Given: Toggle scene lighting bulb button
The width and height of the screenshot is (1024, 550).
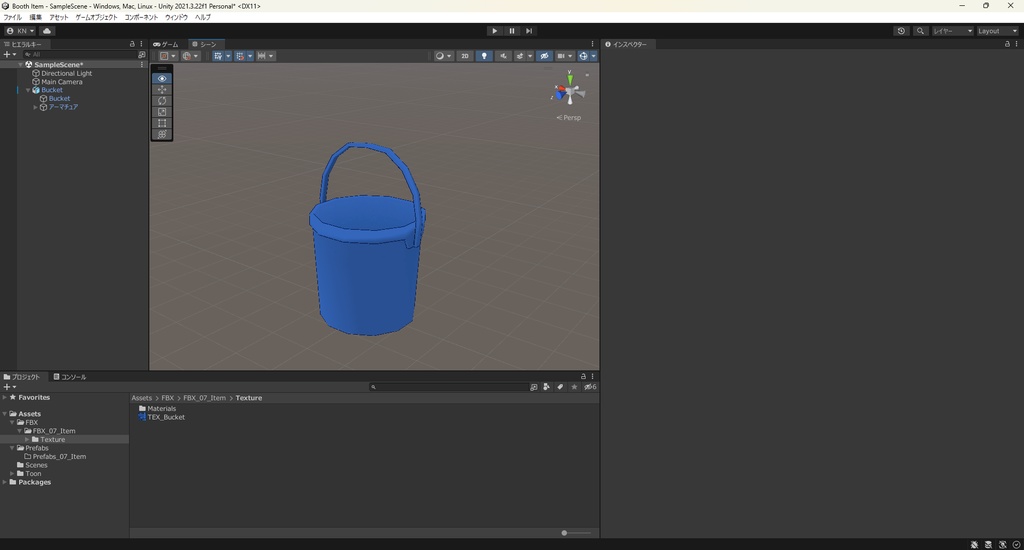Looking at the screenshot, I should pos(484,56).
